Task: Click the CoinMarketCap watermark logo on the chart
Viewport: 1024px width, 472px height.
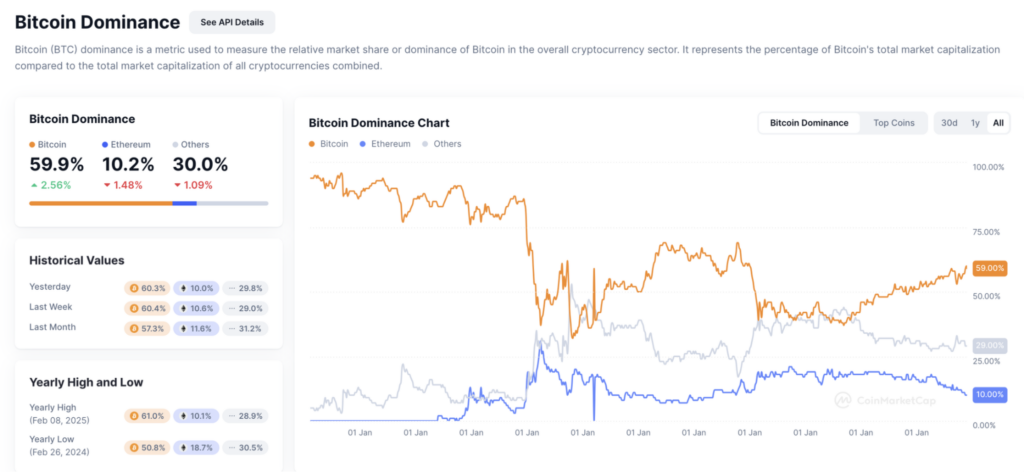Action: (842, 399)
